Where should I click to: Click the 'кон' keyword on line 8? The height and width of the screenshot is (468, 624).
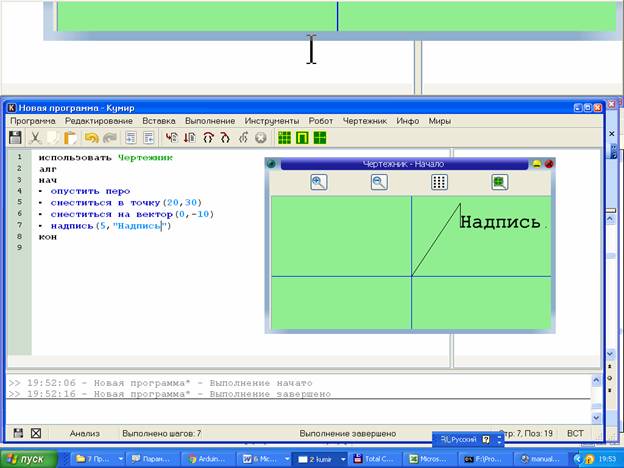pos(48,237)
